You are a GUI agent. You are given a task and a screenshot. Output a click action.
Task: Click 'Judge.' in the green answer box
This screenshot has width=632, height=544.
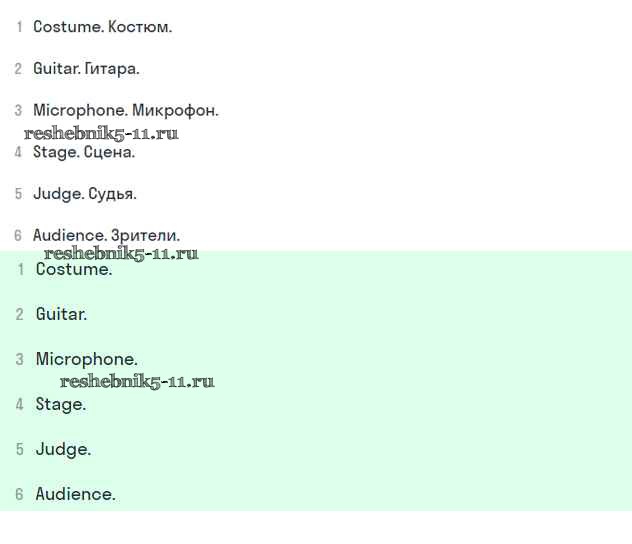click(x=63, y=449)
